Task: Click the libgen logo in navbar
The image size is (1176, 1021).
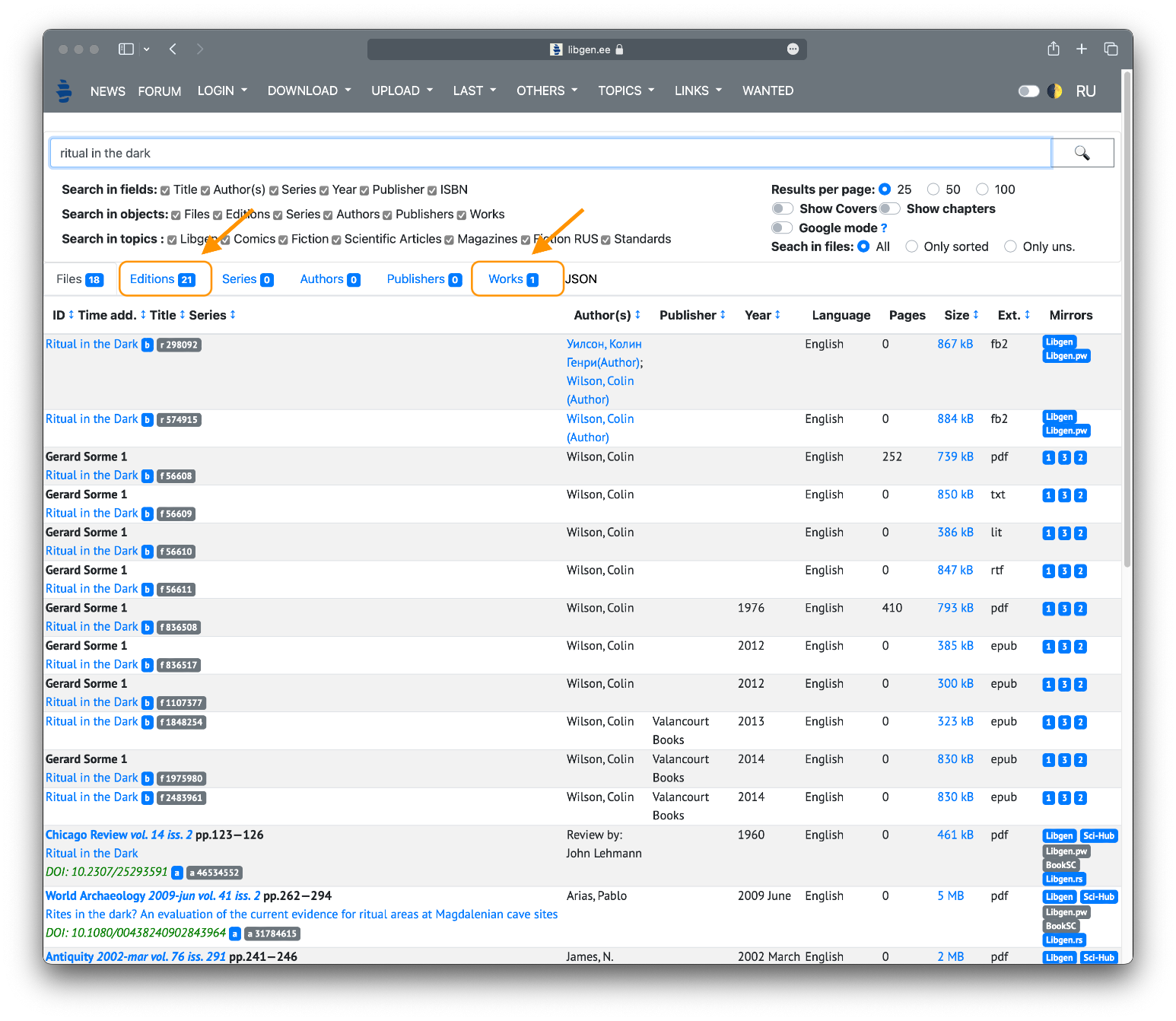Action: (65, 91)
